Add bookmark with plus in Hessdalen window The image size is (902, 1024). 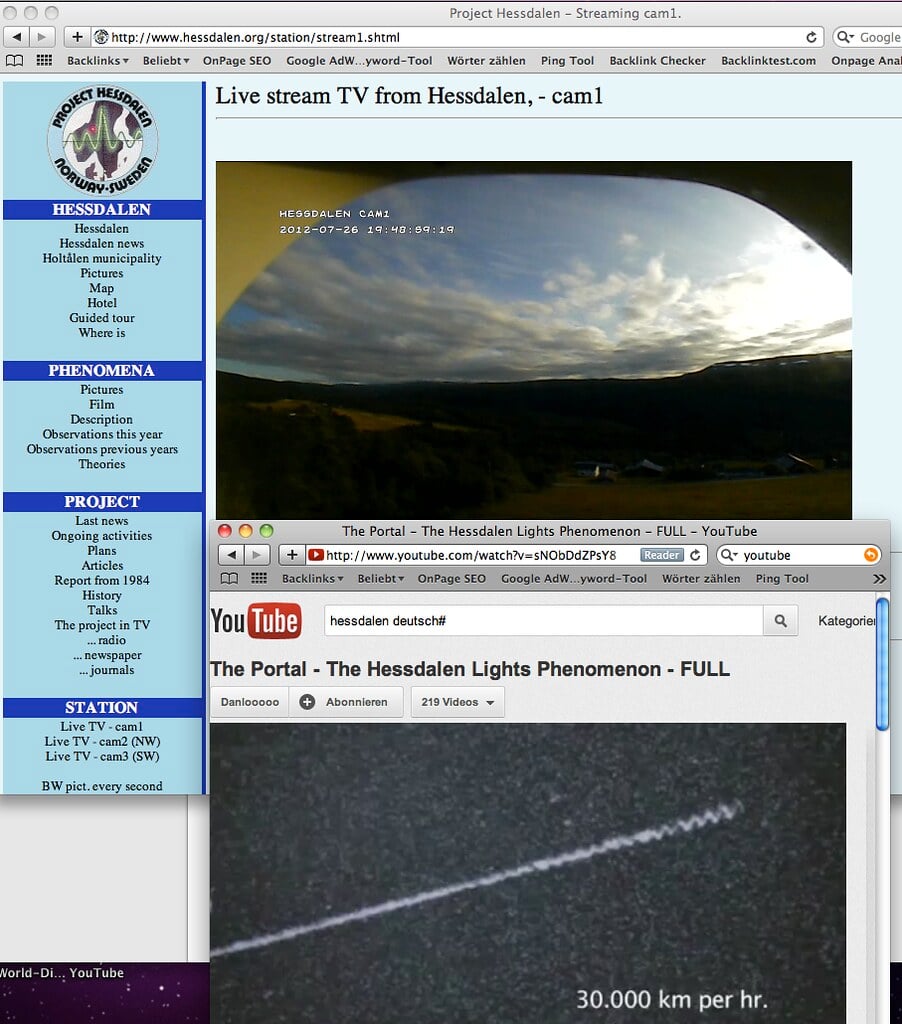click(x=77, y=37)
